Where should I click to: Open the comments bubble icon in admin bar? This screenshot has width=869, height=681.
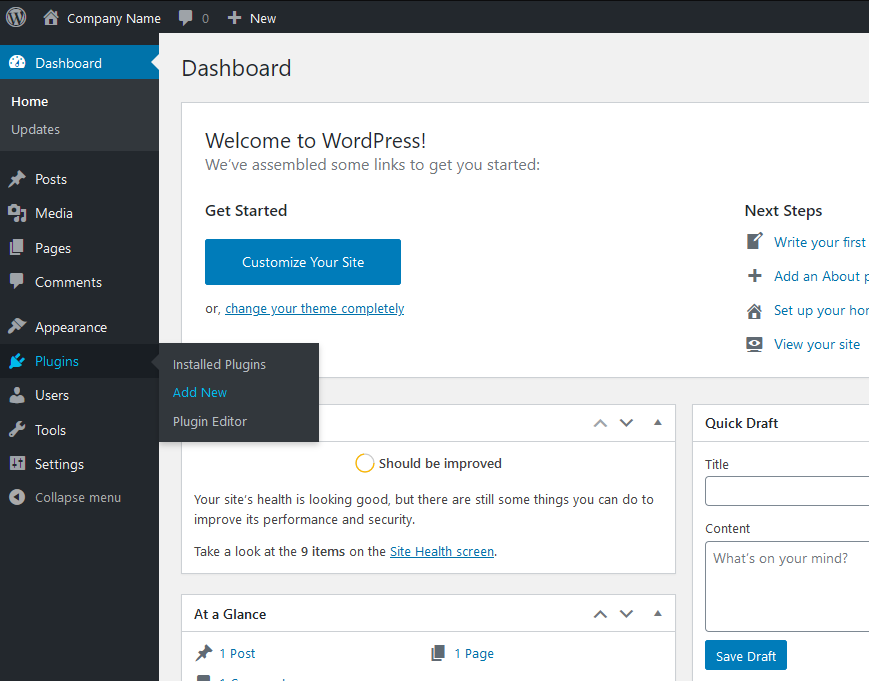click(186, 18)
